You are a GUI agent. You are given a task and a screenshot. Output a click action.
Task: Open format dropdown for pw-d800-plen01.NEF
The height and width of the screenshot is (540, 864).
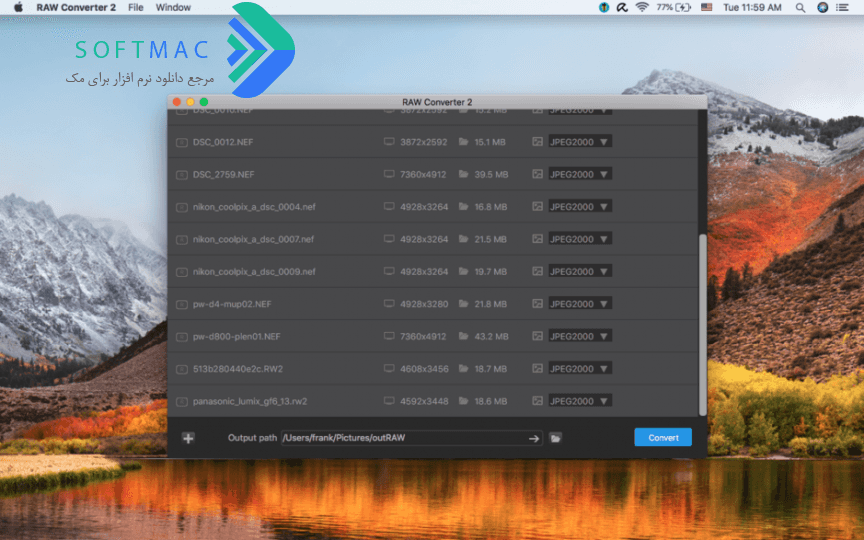pyautogui.click(x=580, y=336)
